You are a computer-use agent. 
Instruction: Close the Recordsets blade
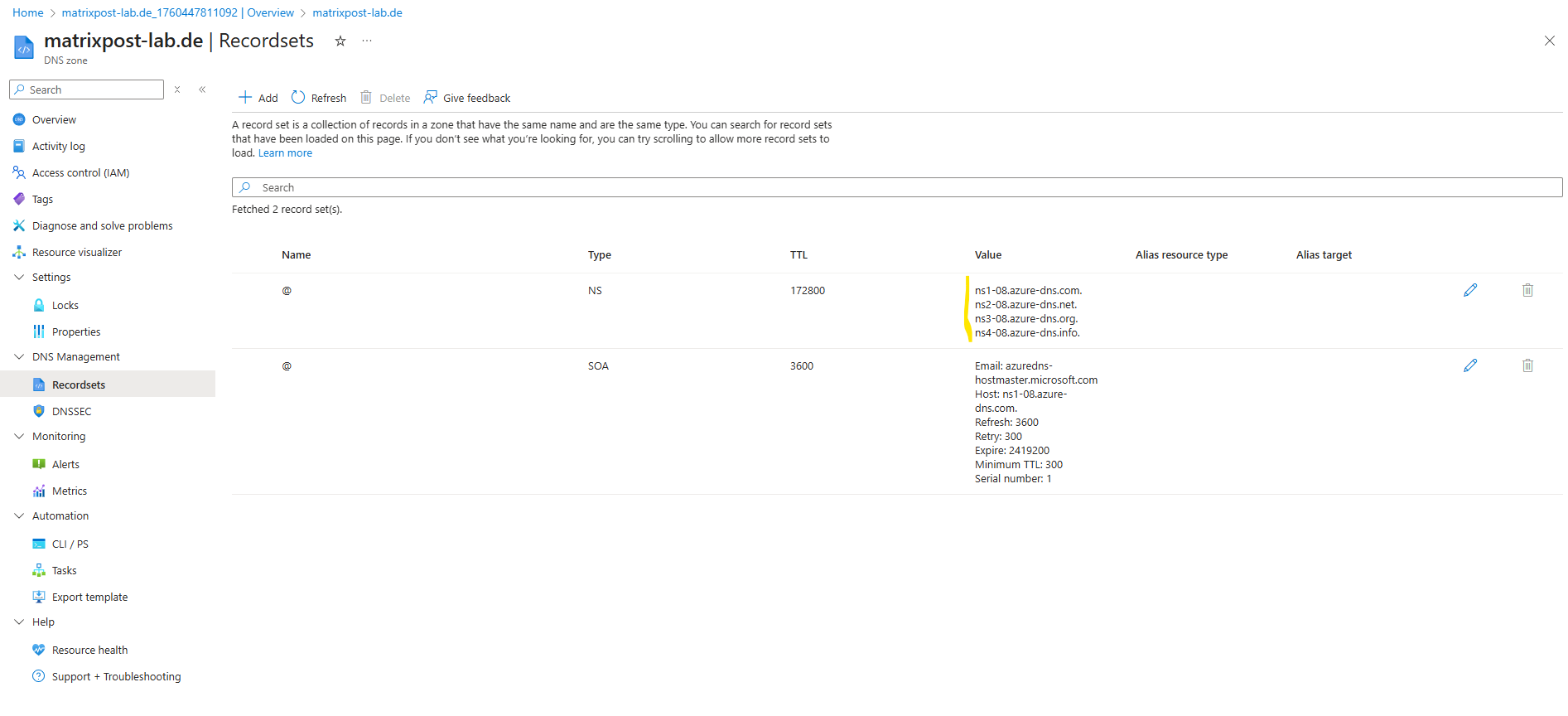tap(1550, 41)
